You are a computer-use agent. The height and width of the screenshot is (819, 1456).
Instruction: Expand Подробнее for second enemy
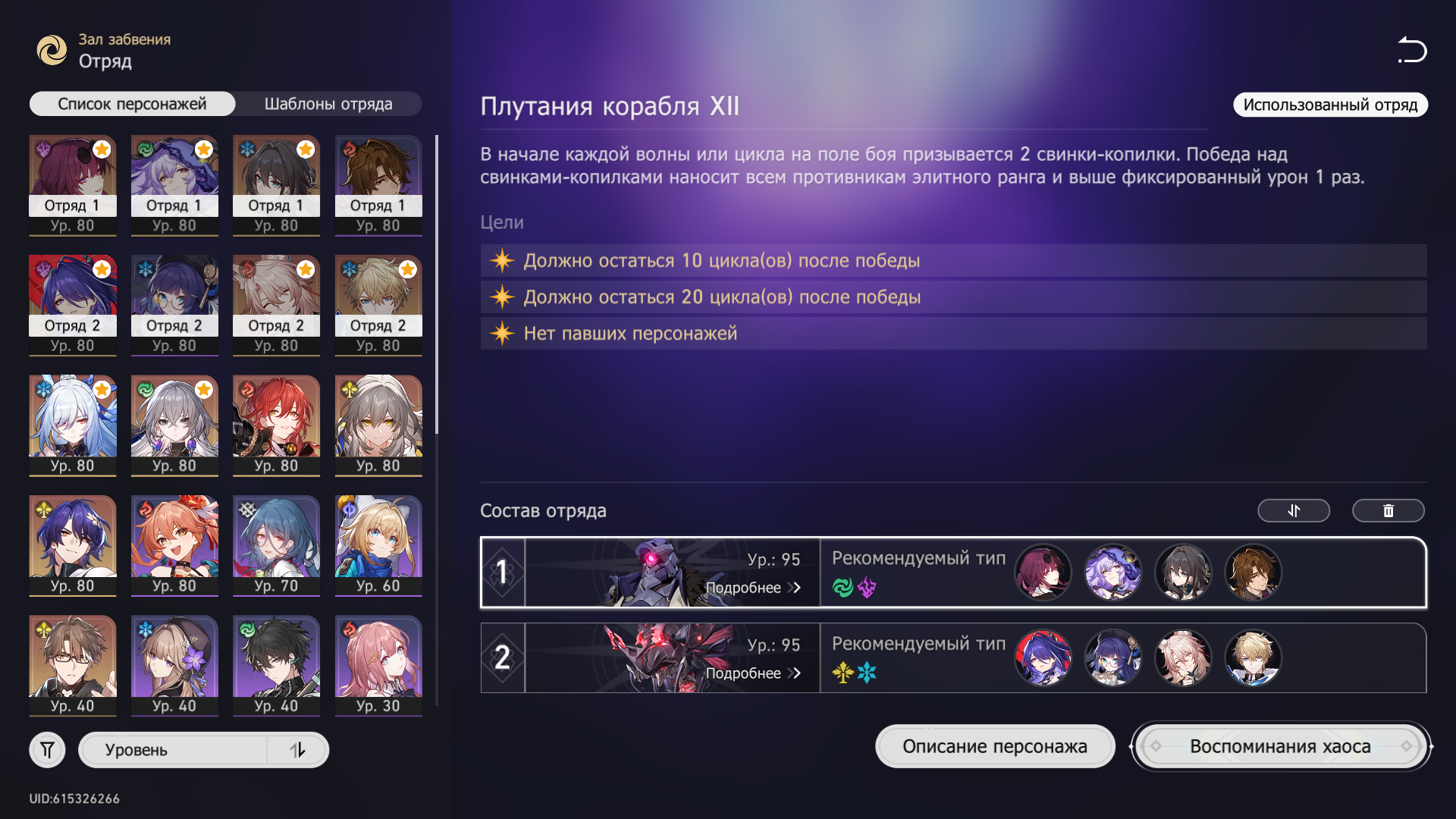(753, 673)
